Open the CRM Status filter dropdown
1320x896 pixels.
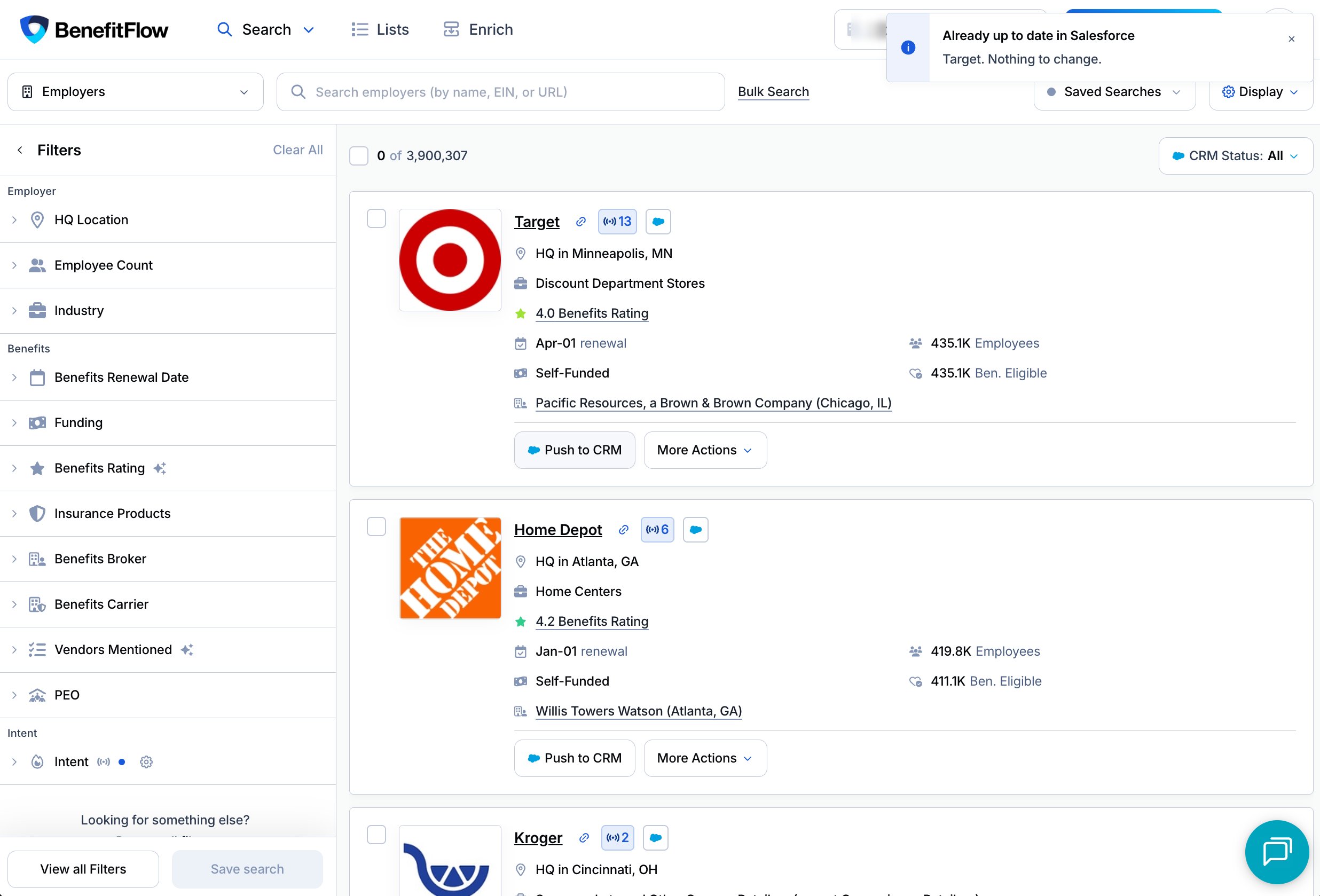[x=1236, y=155]
